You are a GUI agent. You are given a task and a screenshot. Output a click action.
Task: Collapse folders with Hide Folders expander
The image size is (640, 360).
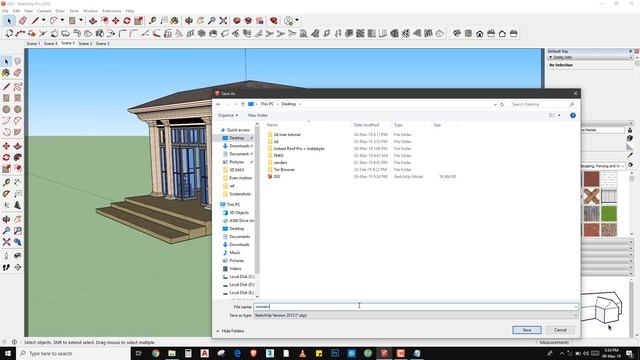(231, 331)
